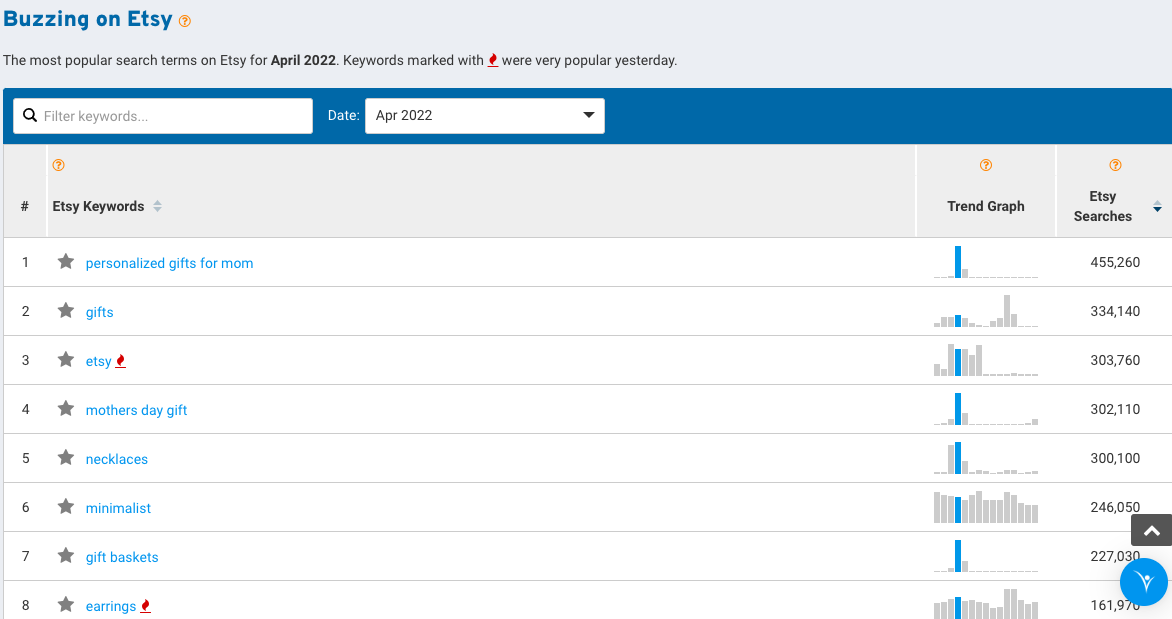Click help icon above Trend Graph header
Image resolution: width=1172 pixels, height=619 pixels.
[986, 165]
